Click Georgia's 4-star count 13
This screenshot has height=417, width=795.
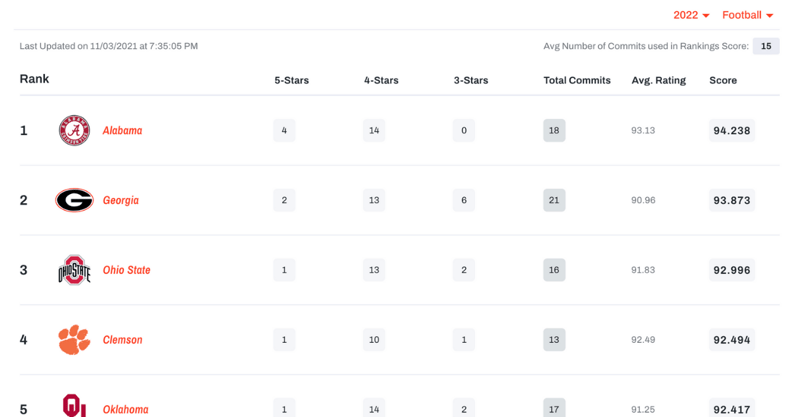374,200
